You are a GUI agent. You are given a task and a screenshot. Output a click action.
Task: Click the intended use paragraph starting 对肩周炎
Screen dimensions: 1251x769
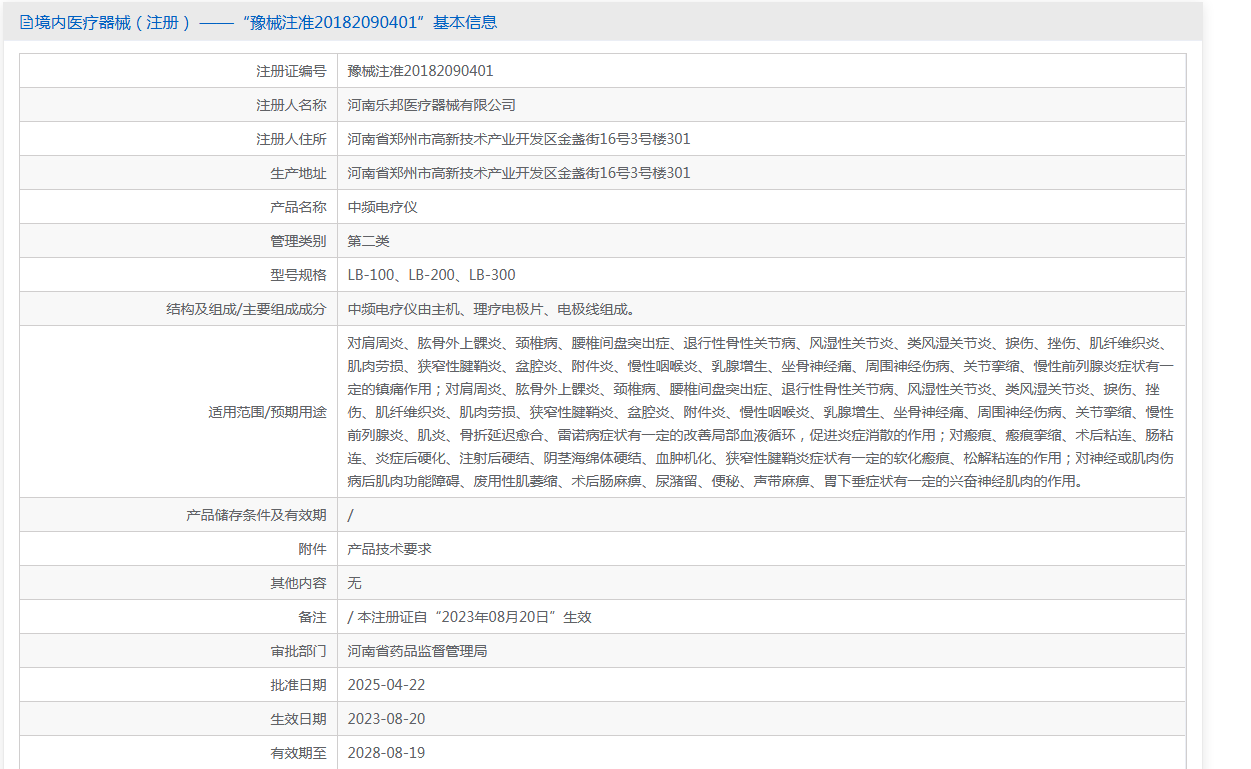[761, 412]
